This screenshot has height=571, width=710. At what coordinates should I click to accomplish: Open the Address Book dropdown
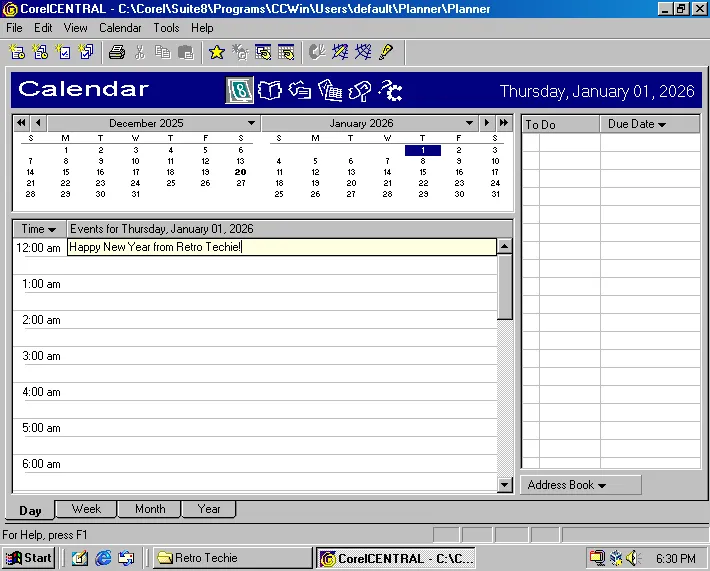[567, 485]
